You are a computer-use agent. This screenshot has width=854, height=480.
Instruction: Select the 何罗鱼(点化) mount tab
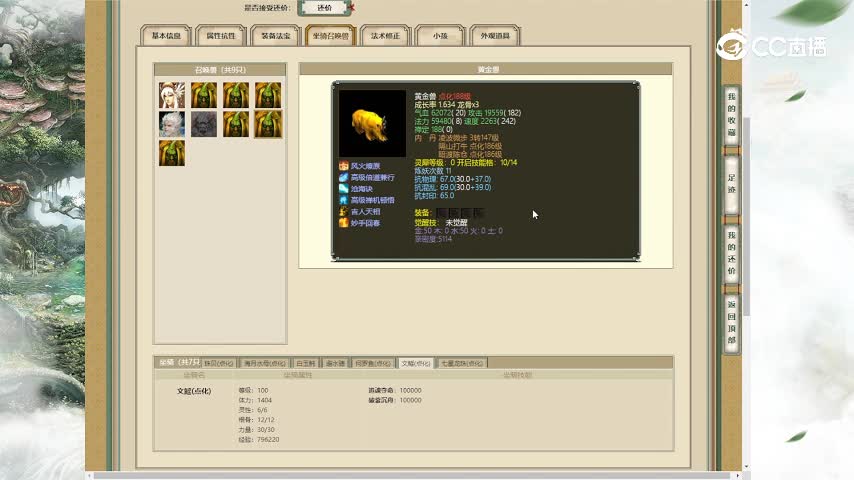coord(373,363)
